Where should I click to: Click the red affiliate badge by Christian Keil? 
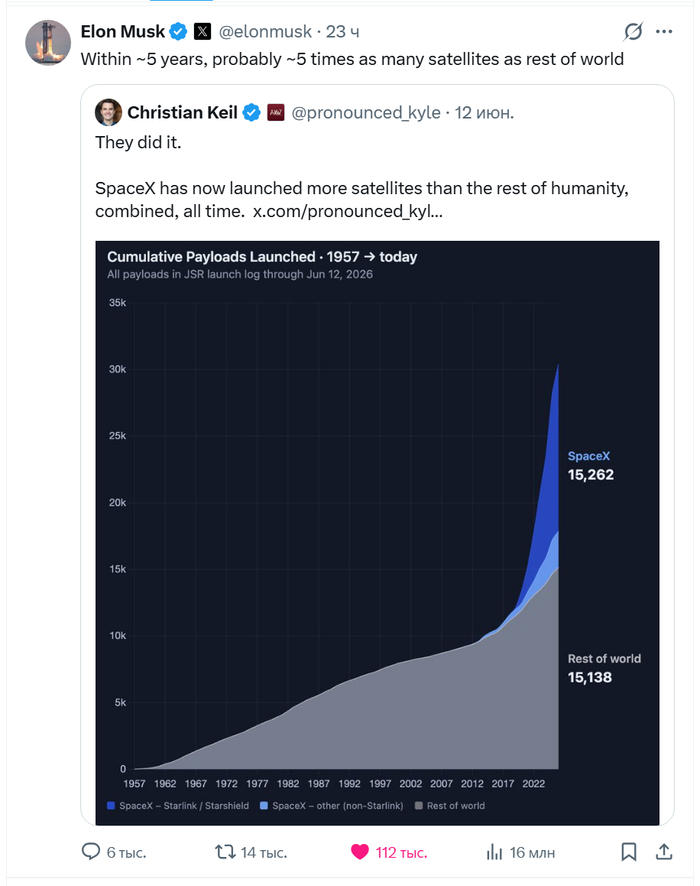click(276, 112)
